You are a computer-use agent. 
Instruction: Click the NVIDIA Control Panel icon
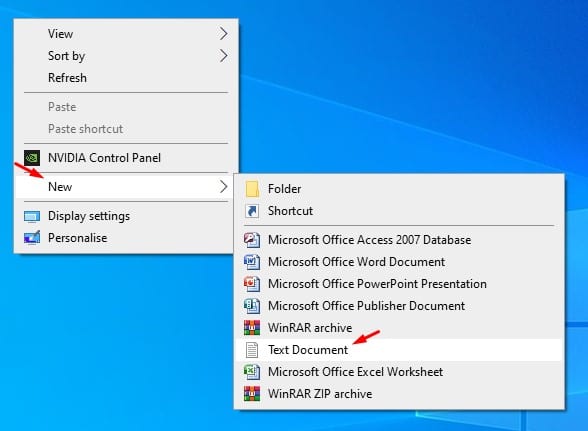point(32,158)
